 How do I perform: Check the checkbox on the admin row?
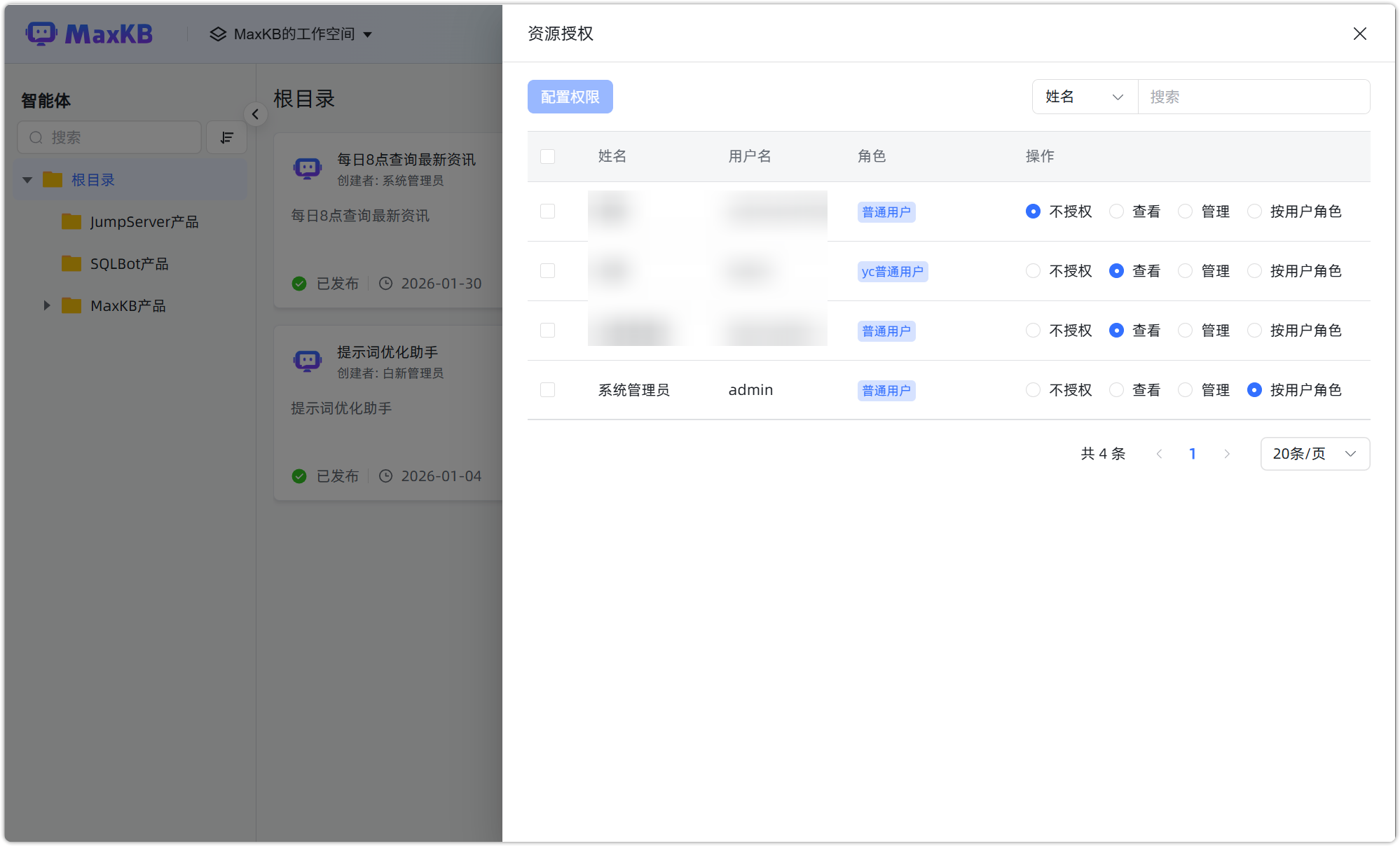pos(547,389)
